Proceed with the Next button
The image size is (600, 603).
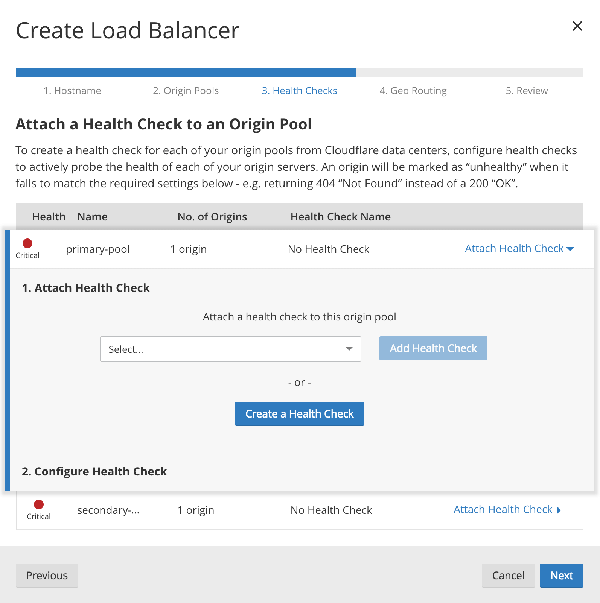[561, 575]
